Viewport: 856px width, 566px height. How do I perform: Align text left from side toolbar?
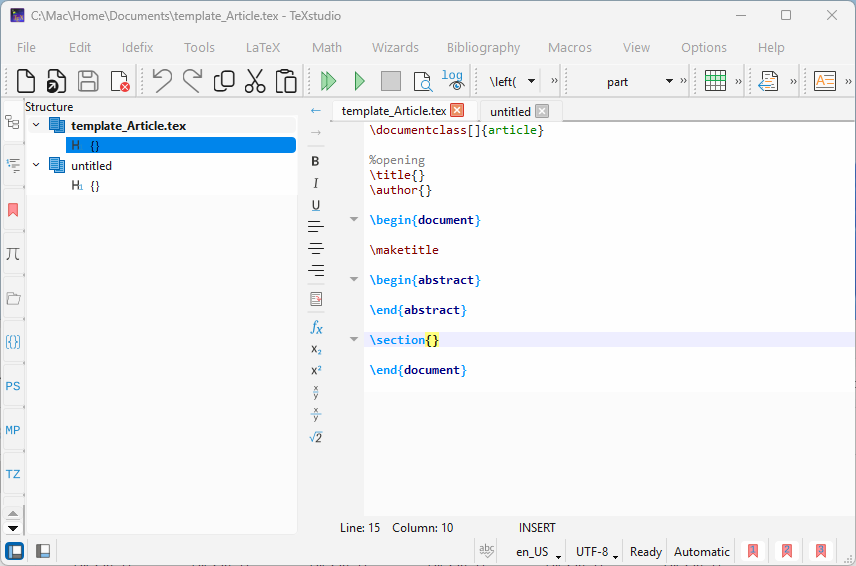pyautogui.click(x=316, y=227)
